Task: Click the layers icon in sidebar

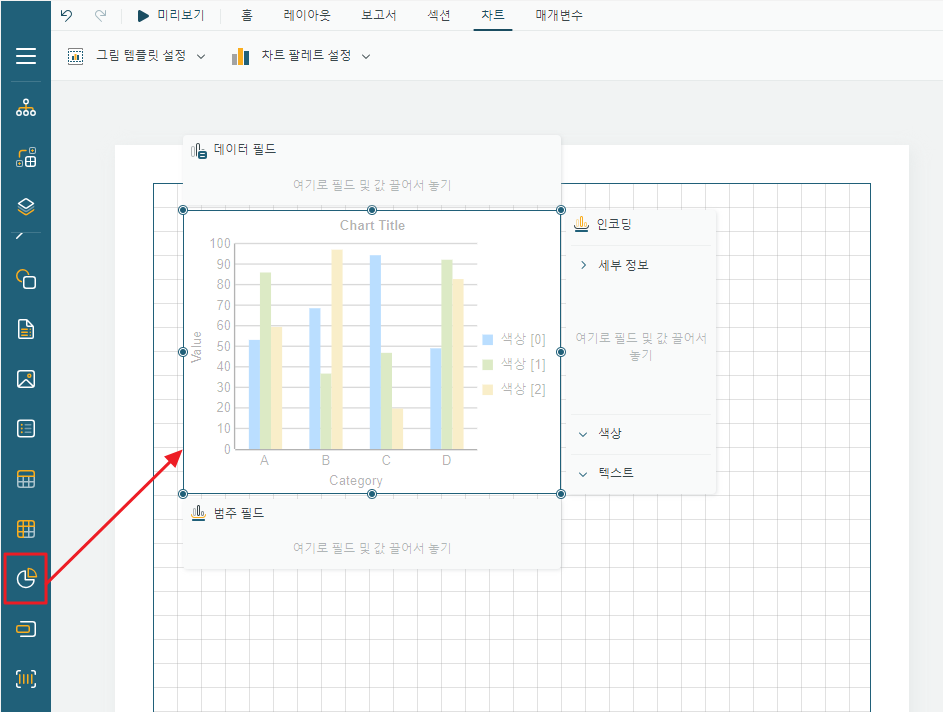Action: [26, 207]
